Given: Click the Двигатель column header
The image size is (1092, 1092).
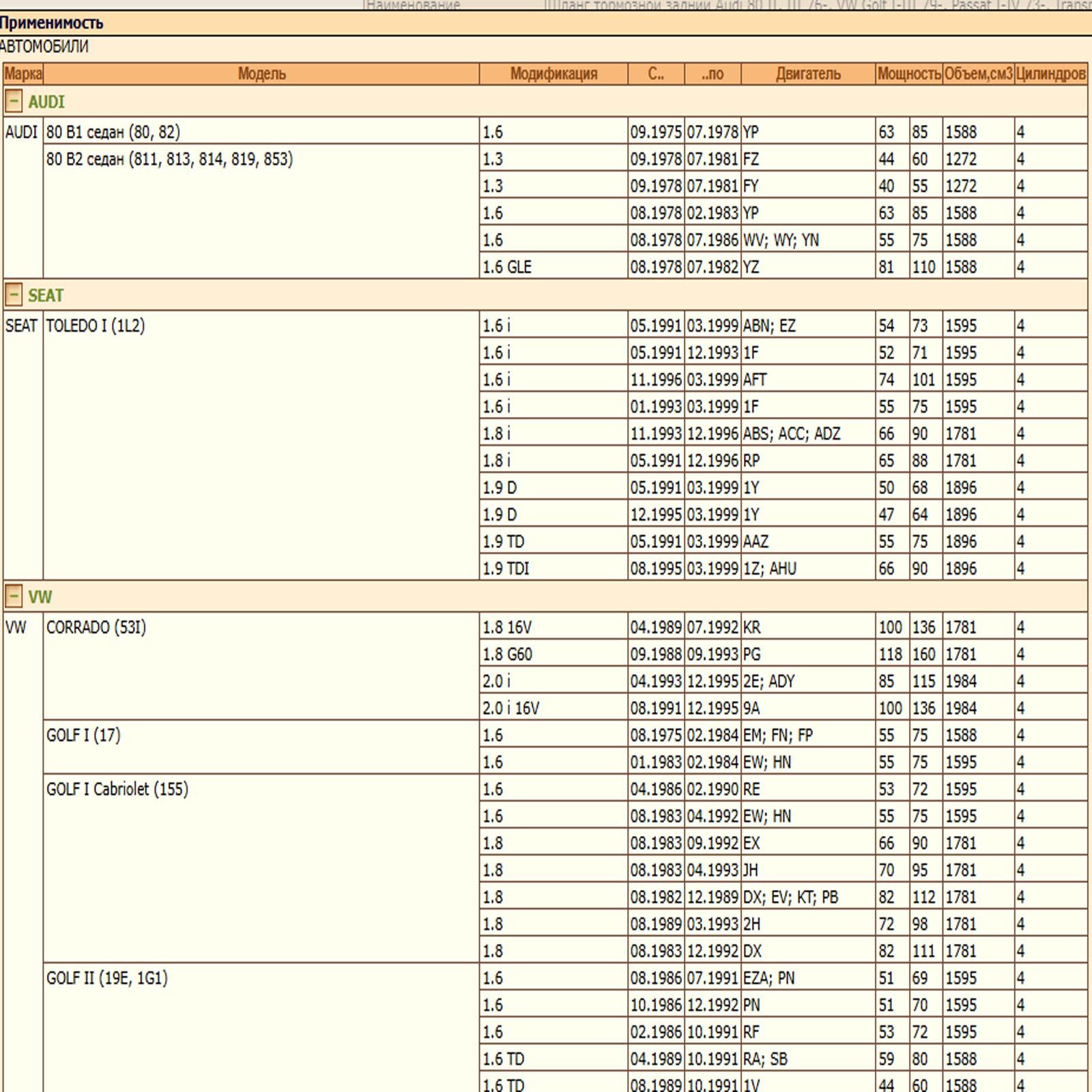Looking at the screenshot, I should tap(808, 74).
